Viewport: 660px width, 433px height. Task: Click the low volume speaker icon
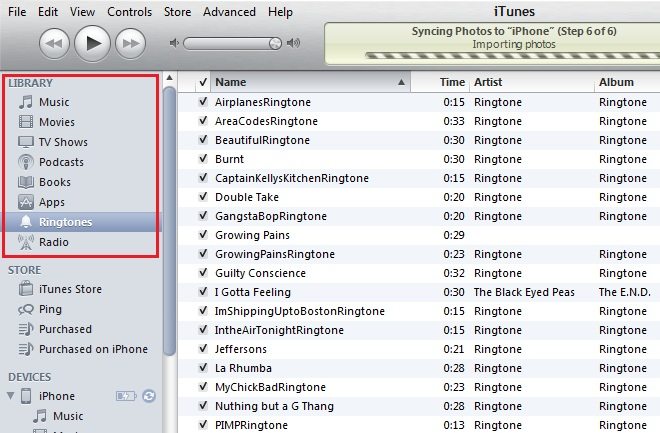[x=174, y=43]
